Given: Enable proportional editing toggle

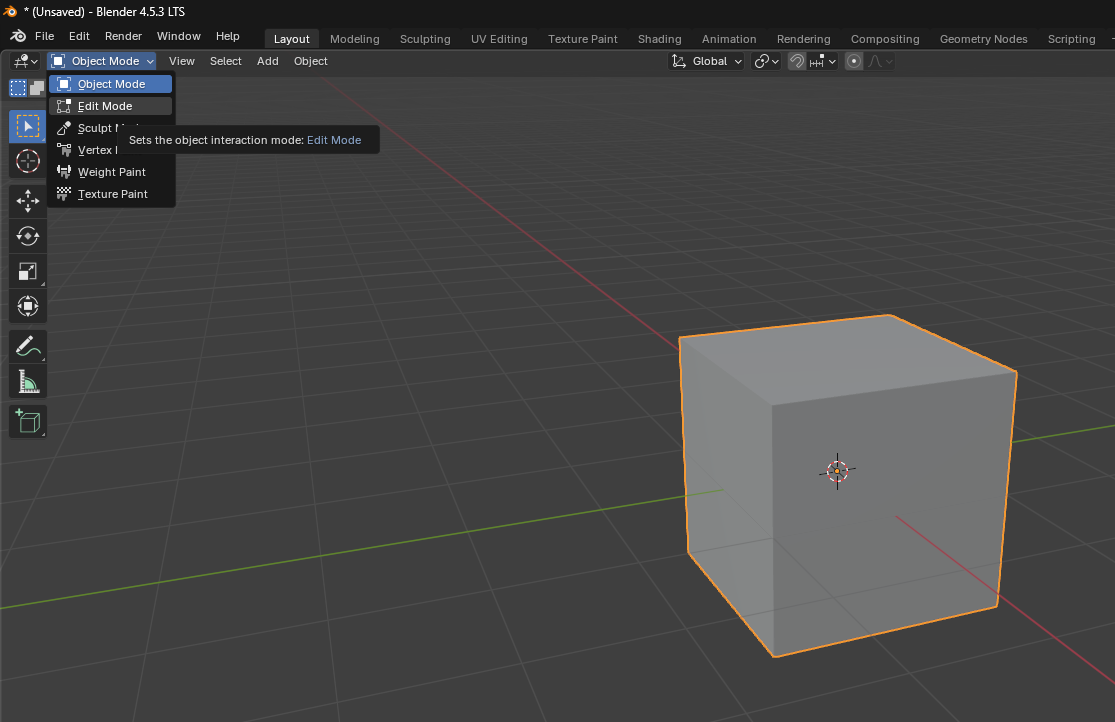Looking at the screenshot, I should click(x=853, y=61).
